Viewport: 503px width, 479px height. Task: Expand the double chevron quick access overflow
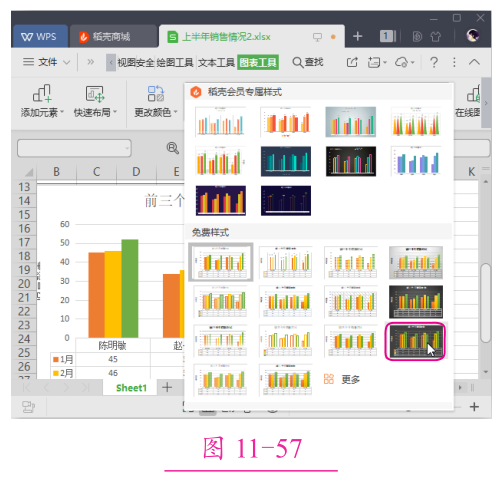click(x=90, y=62)
